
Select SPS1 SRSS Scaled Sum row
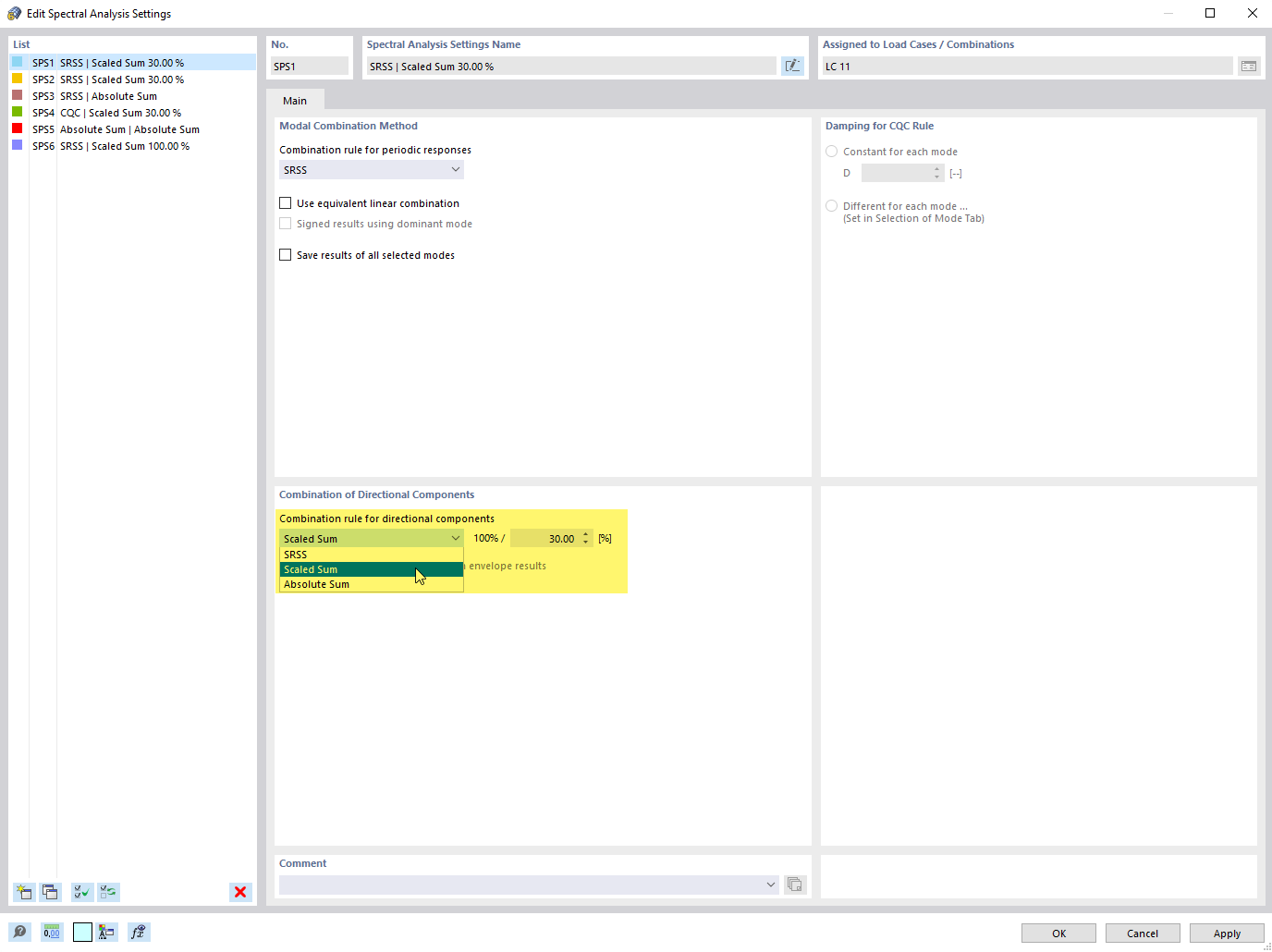point(132,63)
